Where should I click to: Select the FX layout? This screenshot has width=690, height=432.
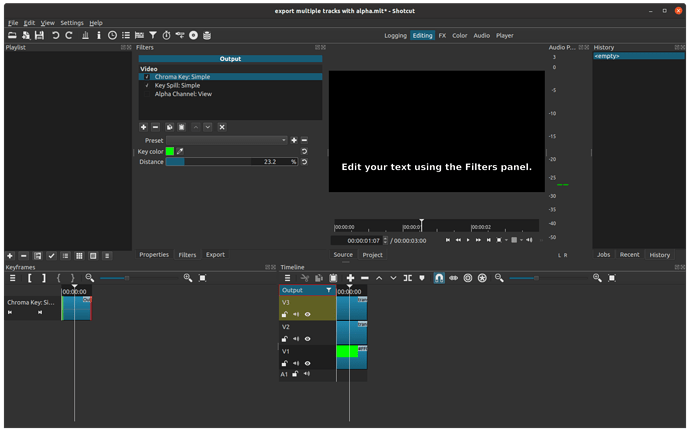tap(442, 36)
